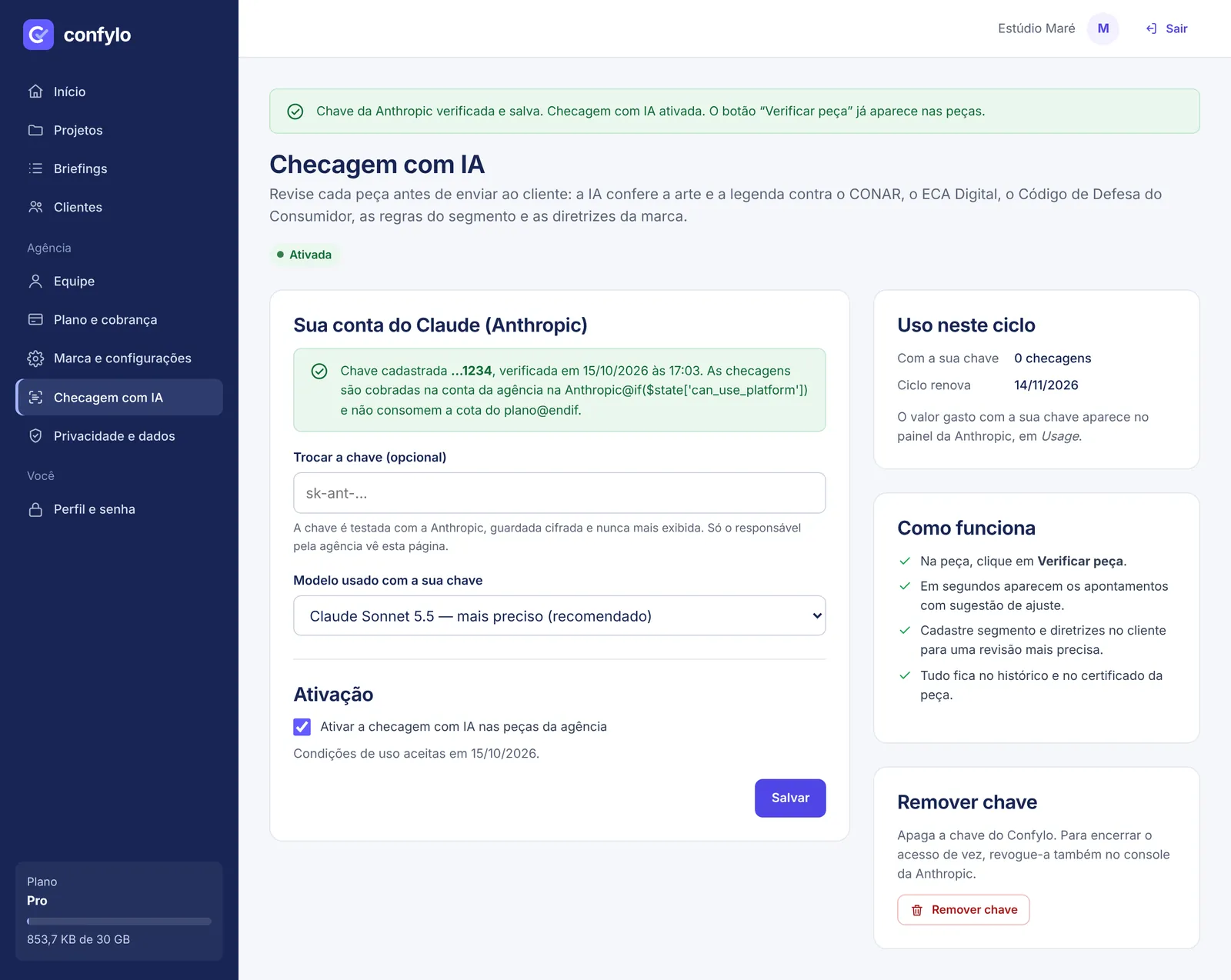Select Checagem com IA in sidebar
This screenshot has width=1231, height=980.
tap(119, 398)
